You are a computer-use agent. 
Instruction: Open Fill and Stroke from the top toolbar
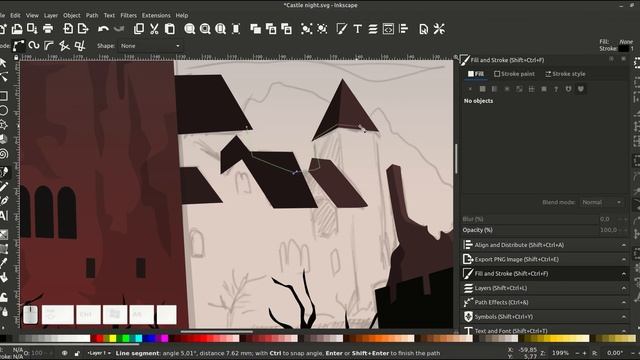click(342, 29)
